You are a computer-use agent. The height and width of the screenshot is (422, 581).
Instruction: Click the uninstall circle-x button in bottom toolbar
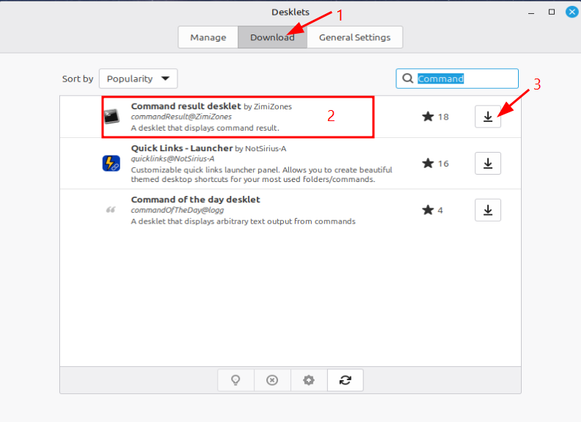[x=272, y=380]
